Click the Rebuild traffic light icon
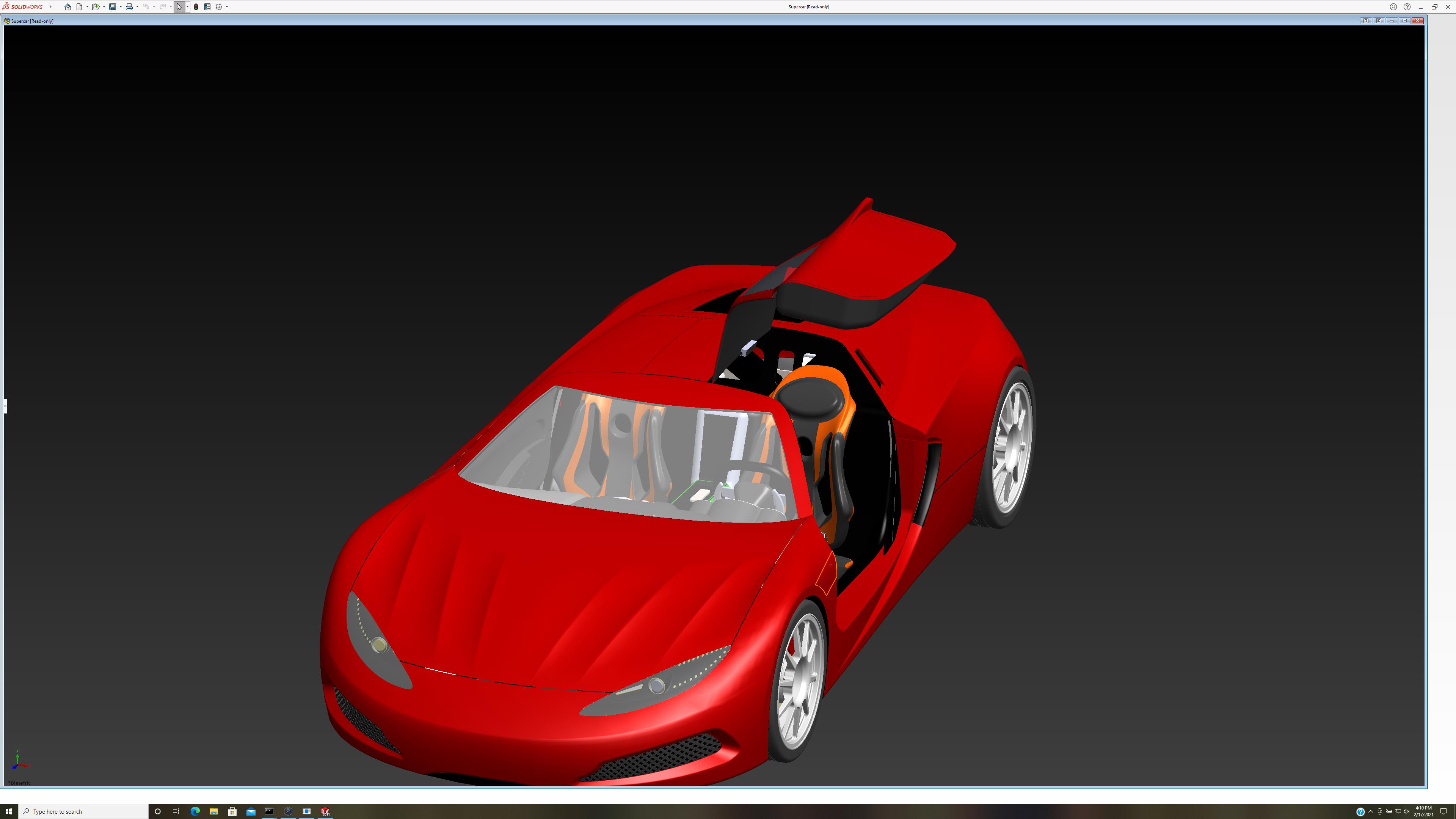The width and height of the screenshot is (1456, 819). click(x=196, y=7)
